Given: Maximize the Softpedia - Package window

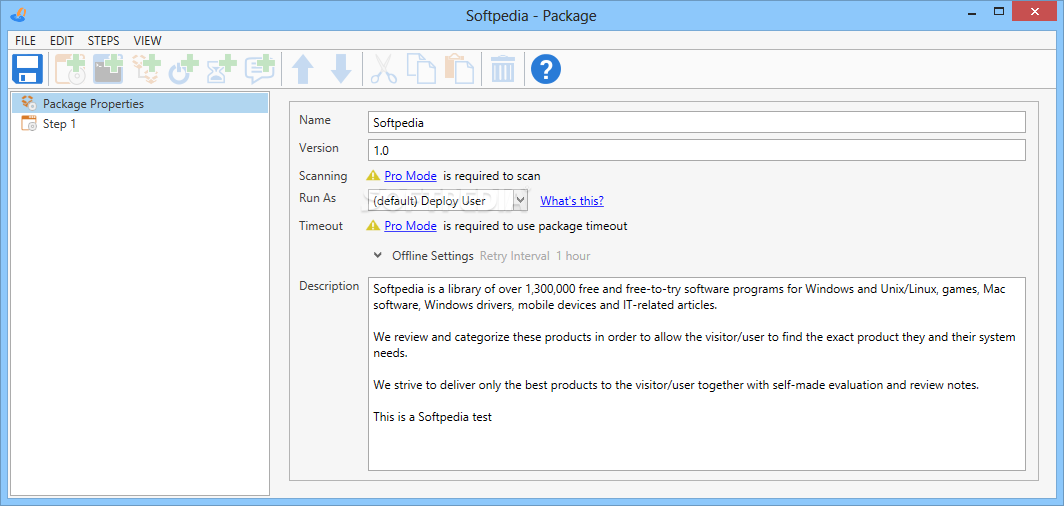Looking at the screenshot, I should 998,12.
